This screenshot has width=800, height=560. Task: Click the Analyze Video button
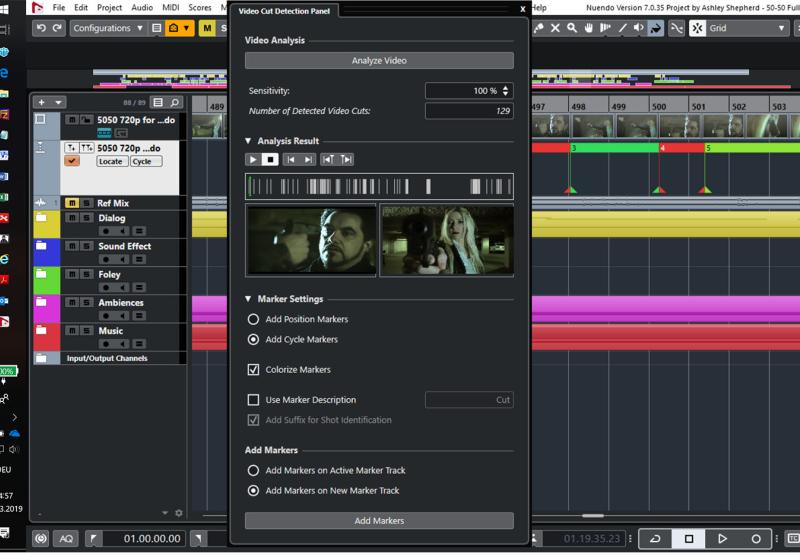click(x=379, y=61)
